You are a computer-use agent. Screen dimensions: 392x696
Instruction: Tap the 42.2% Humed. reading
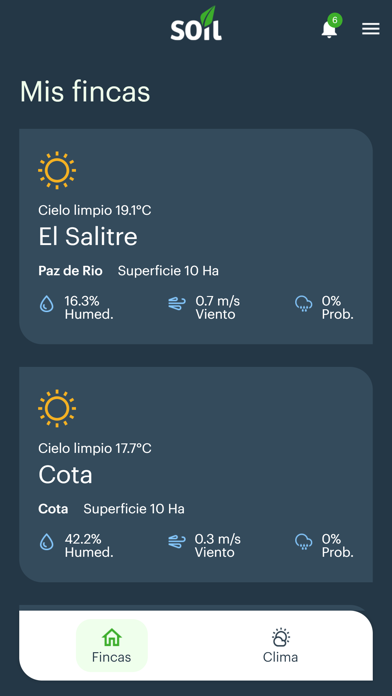89,546
